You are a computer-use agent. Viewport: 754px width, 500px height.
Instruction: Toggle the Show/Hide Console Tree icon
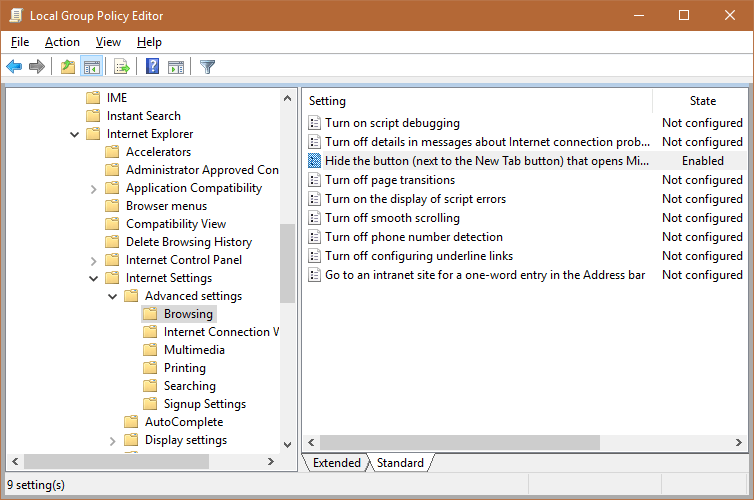click(x=91, y=67)
